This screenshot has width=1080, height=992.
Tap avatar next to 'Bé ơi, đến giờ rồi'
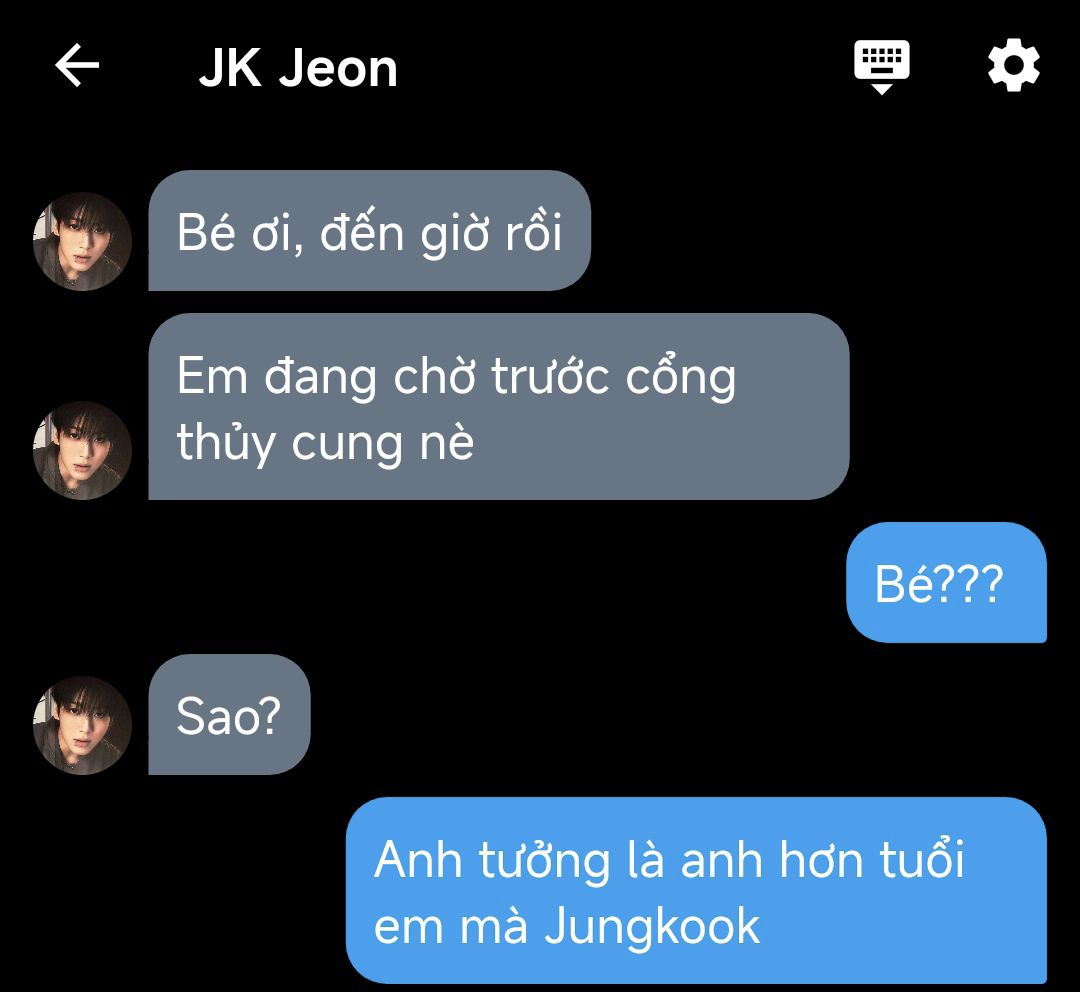click(83, 241)
